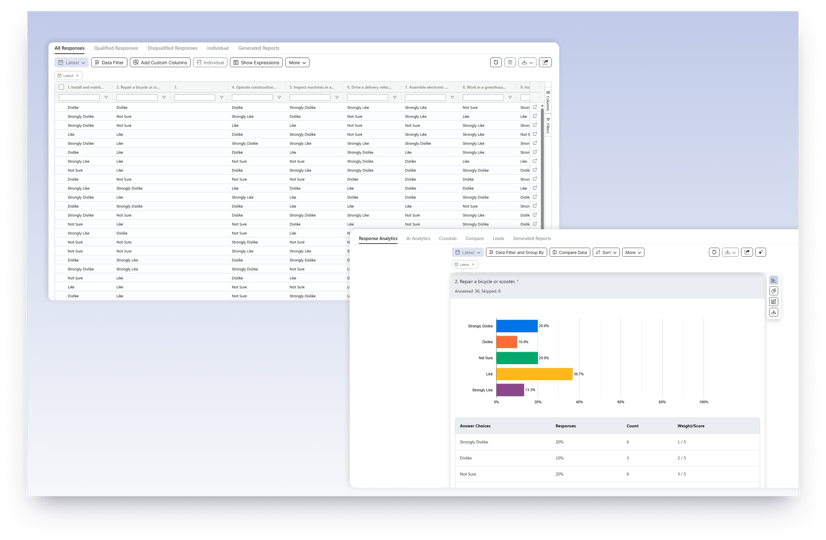Click the Data Filter button
Screen dimensions: 826x540
tap(109, 62)
